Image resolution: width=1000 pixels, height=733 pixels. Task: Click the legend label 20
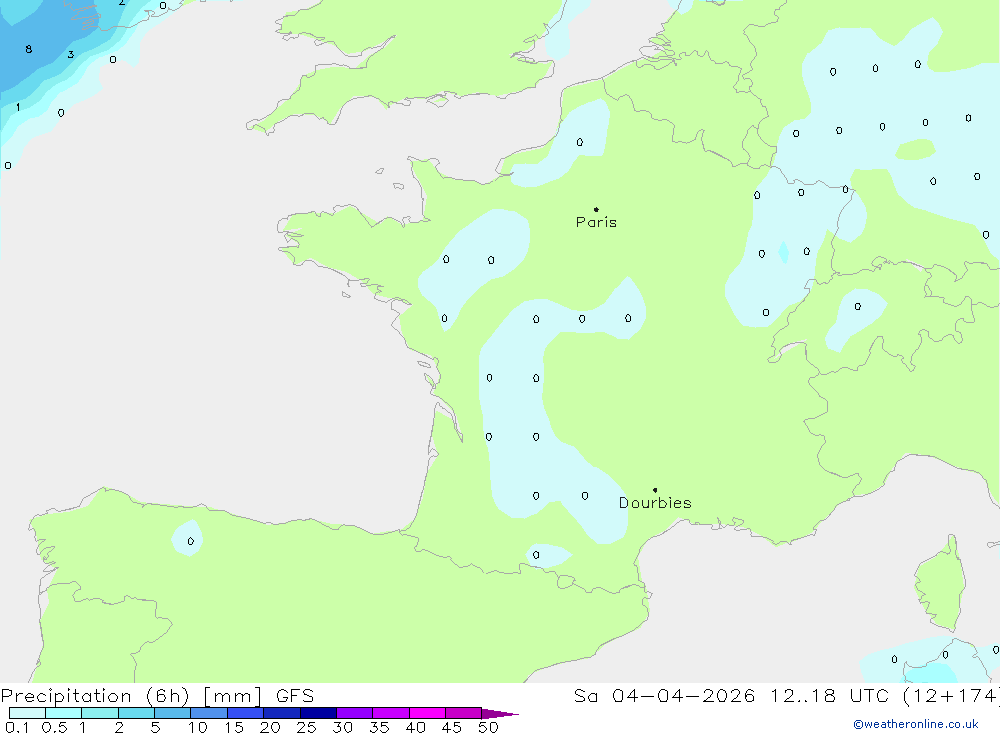click(270, 727)
